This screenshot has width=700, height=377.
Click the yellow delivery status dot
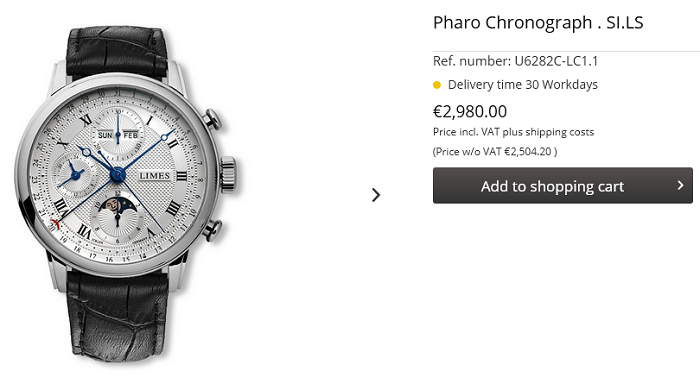437,85
